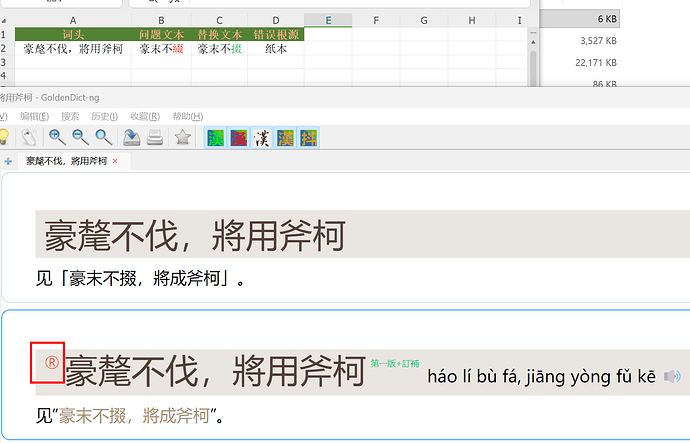Viewport: 690px width, 443px height.
Task: Open the 帮助(H) menu
Action: coord(187,116)
